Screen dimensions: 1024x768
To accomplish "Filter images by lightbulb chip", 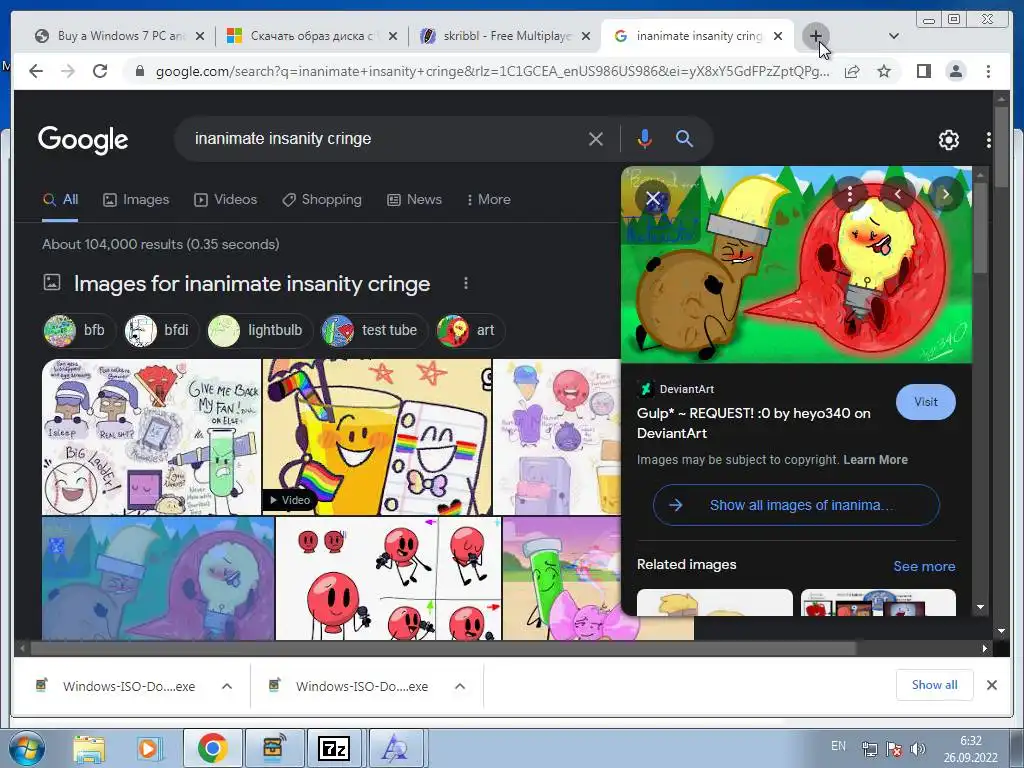I will (x=259, y=330).
